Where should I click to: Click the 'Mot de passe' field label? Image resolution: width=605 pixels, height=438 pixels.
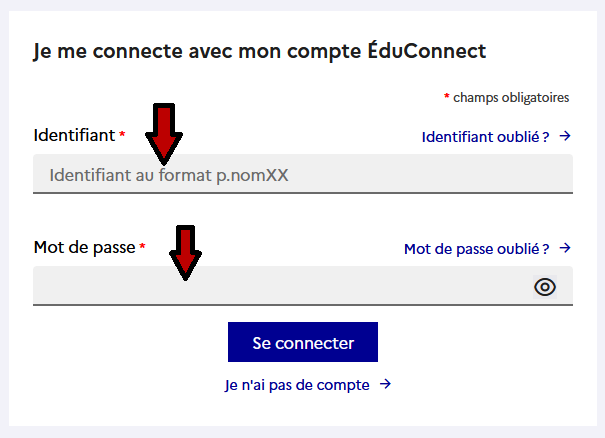pyautogui.click(x=84, y=247)
